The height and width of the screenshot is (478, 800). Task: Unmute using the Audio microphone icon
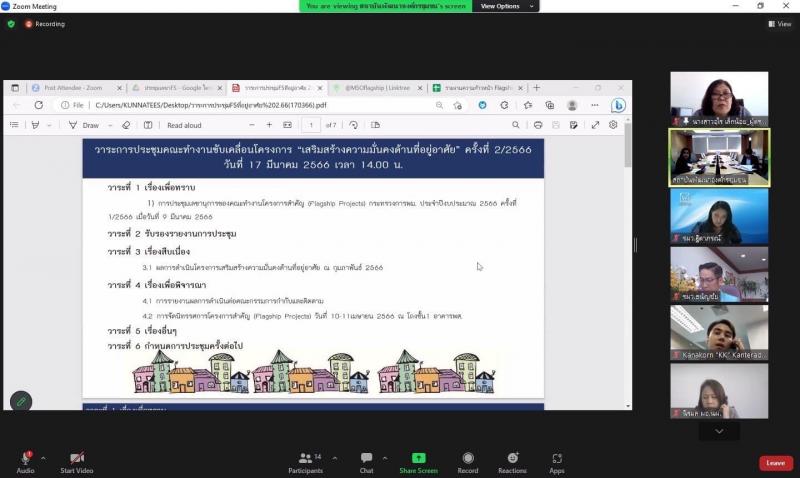click(x=25, y=458)
